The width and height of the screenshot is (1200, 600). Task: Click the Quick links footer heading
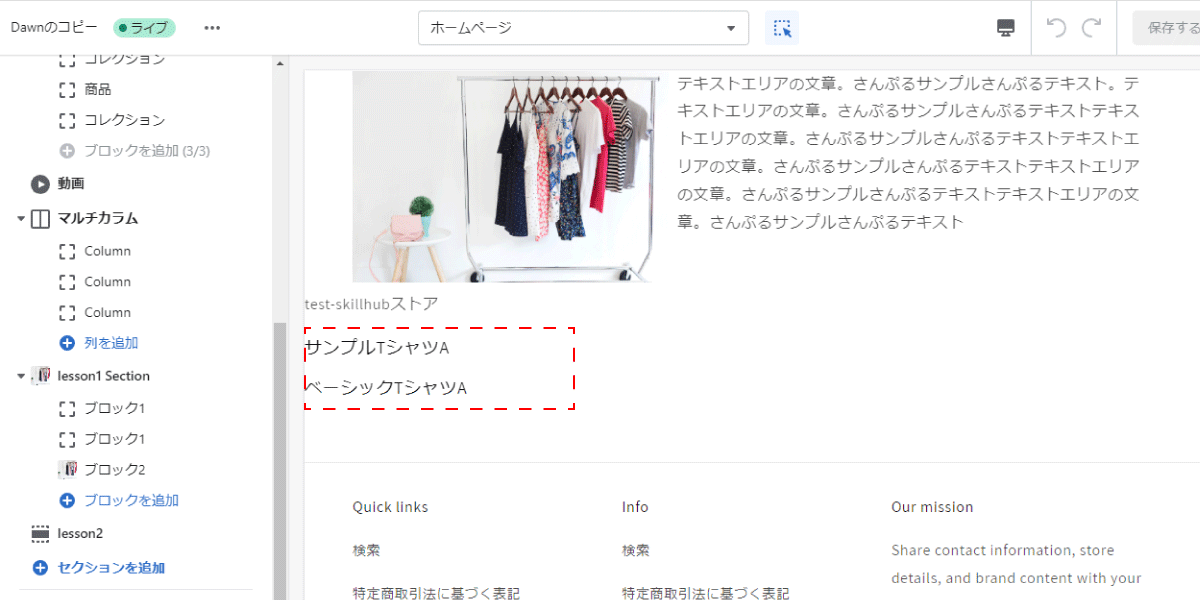click(390, 507)
